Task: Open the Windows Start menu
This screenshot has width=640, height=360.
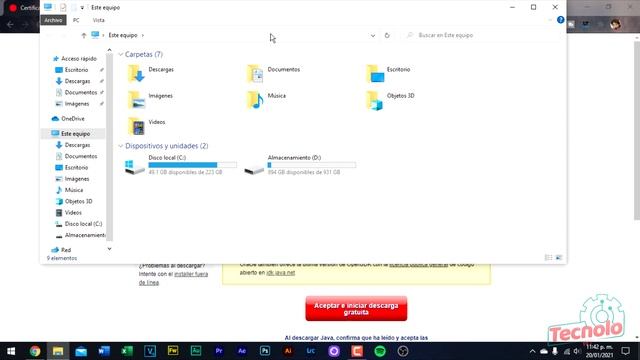Action: (11, 351)
